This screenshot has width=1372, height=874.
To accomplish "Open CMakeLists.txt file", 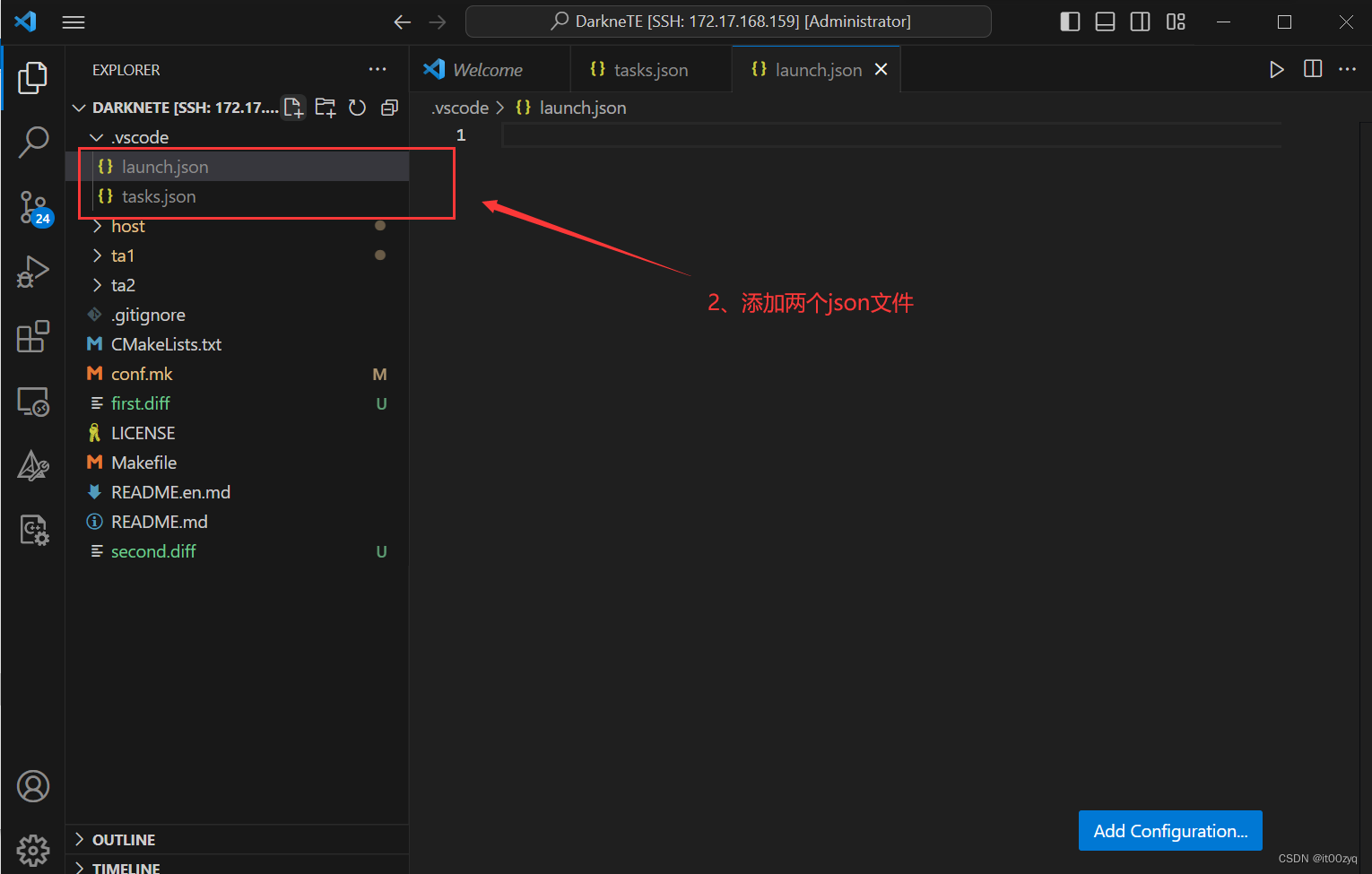I will pos(238,344).
